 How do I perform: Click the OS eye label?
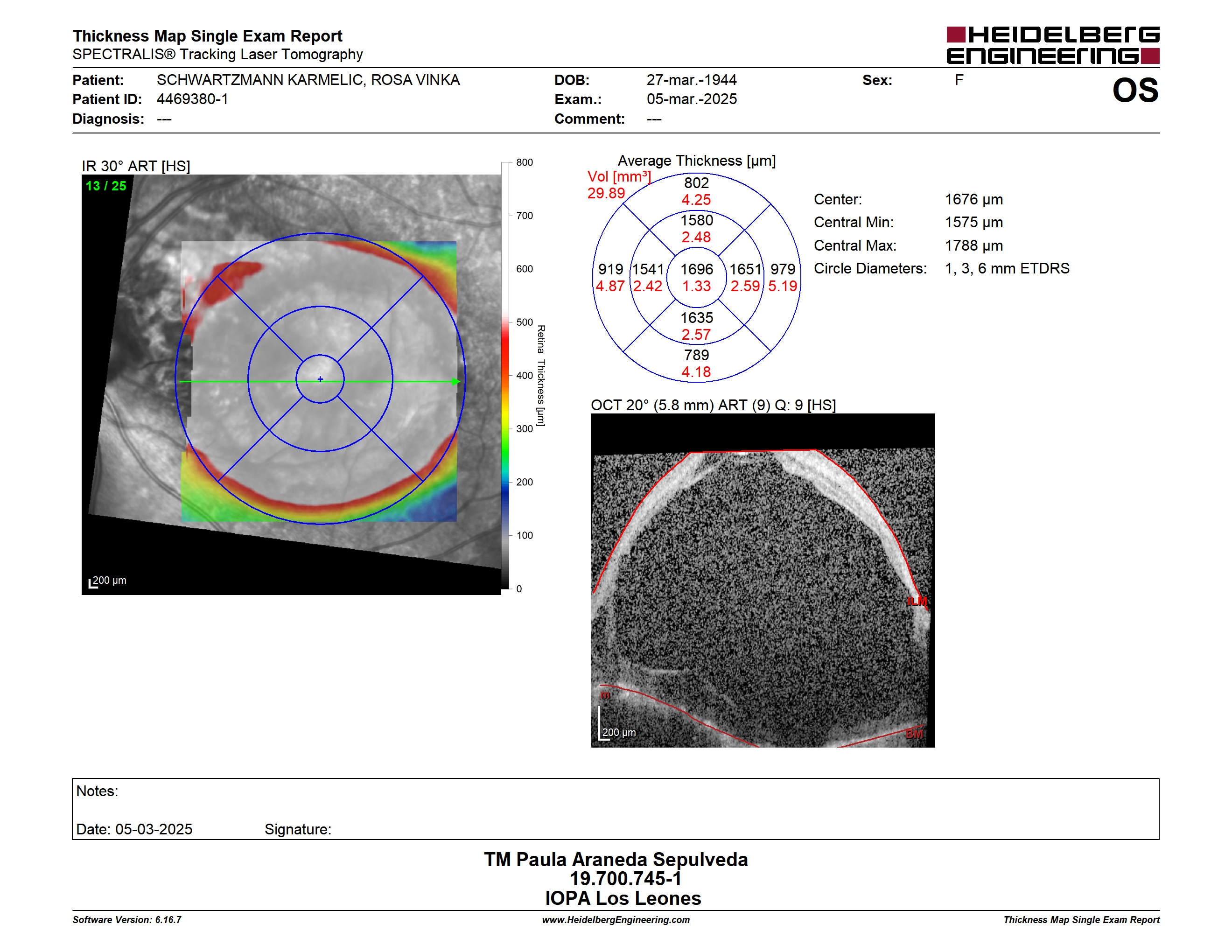click(1135, 90)
